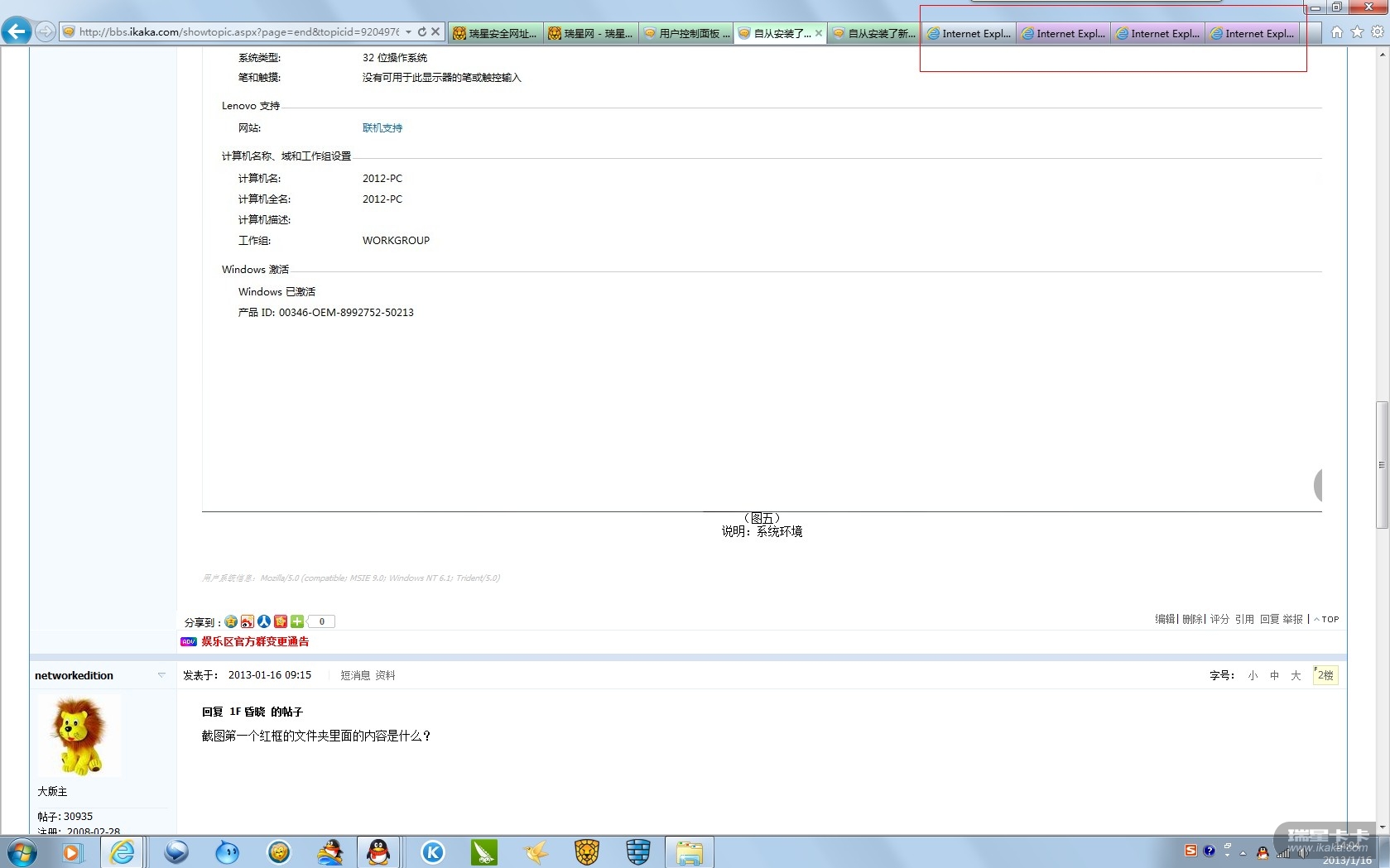The height and width of the screenshot is (868, 1390).
Task: Jump to page top via TOP link
Action: pyautogui.click(x=1326, y=619)
